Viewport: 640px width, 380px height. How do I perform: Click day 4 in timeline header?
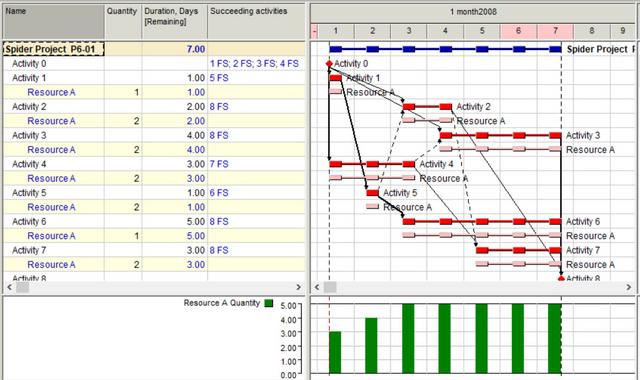coord(445,31)
